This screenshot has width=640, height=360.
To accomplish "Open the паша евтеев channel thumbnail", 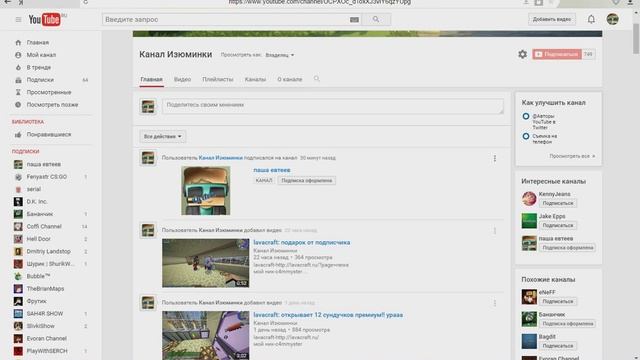I will [206, 191].
